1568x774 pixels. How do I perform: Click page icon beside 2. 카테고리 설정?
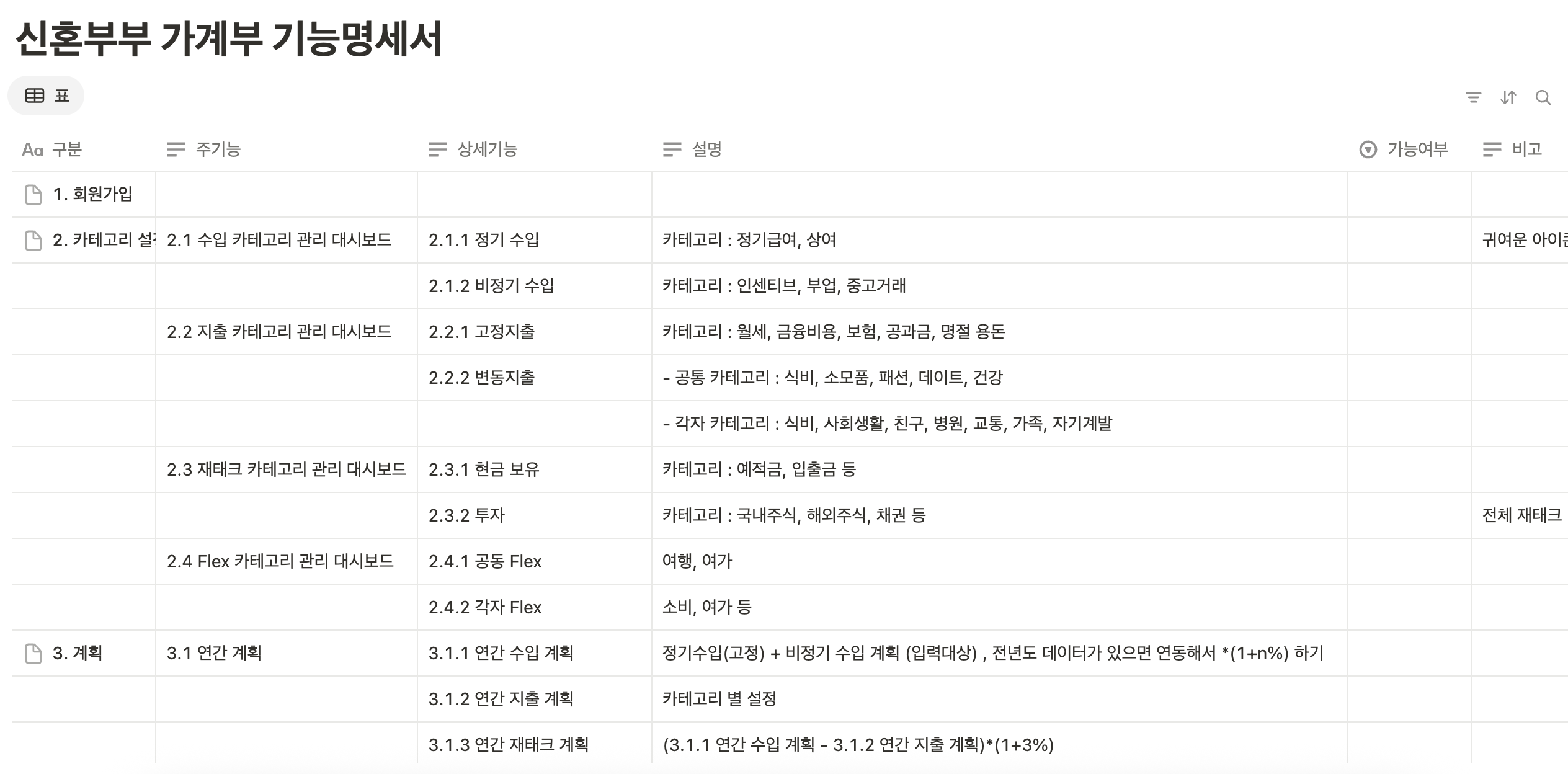coord(33,240)
